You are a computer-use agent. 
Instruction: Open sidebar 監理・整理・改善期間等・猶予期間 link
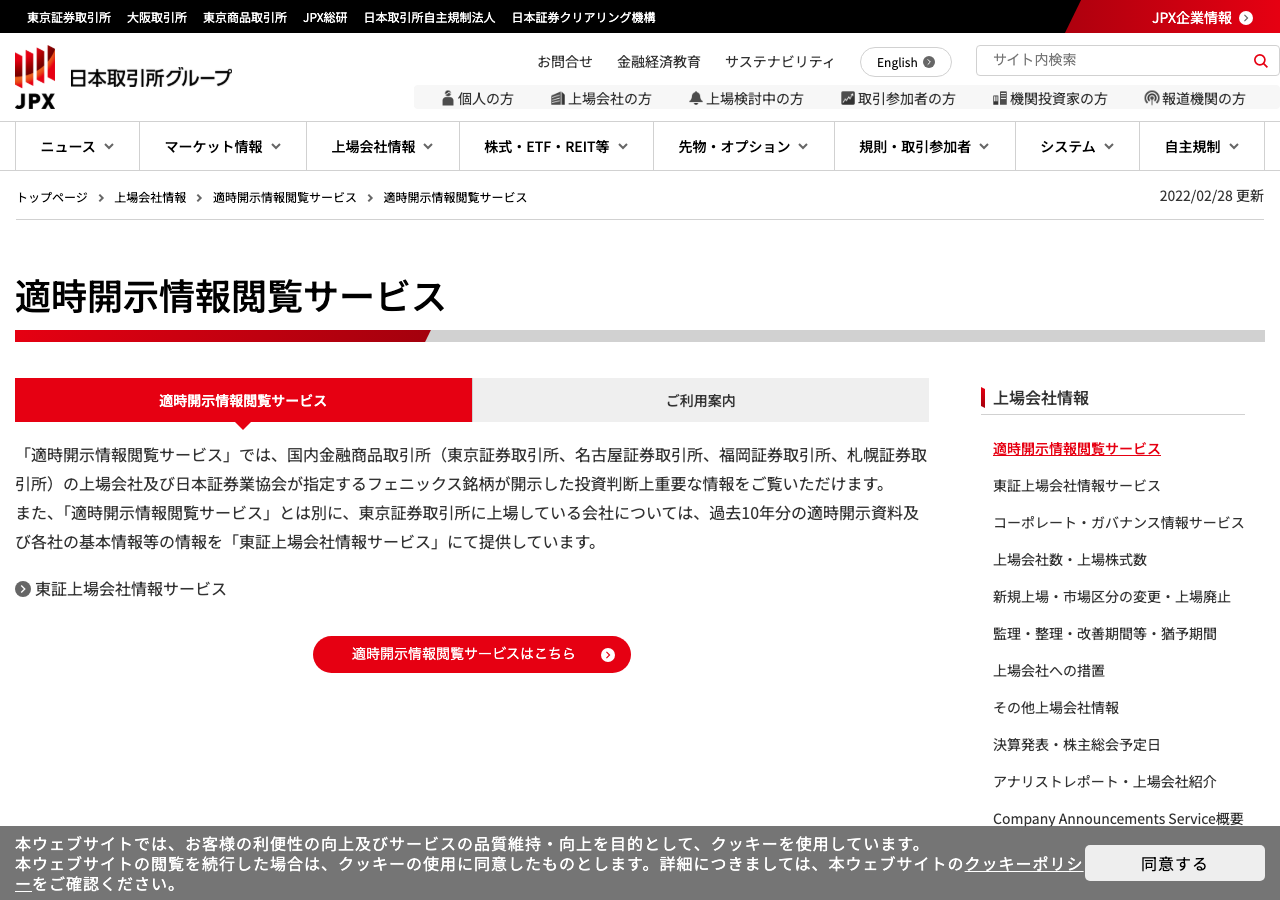pos(1105,633)
